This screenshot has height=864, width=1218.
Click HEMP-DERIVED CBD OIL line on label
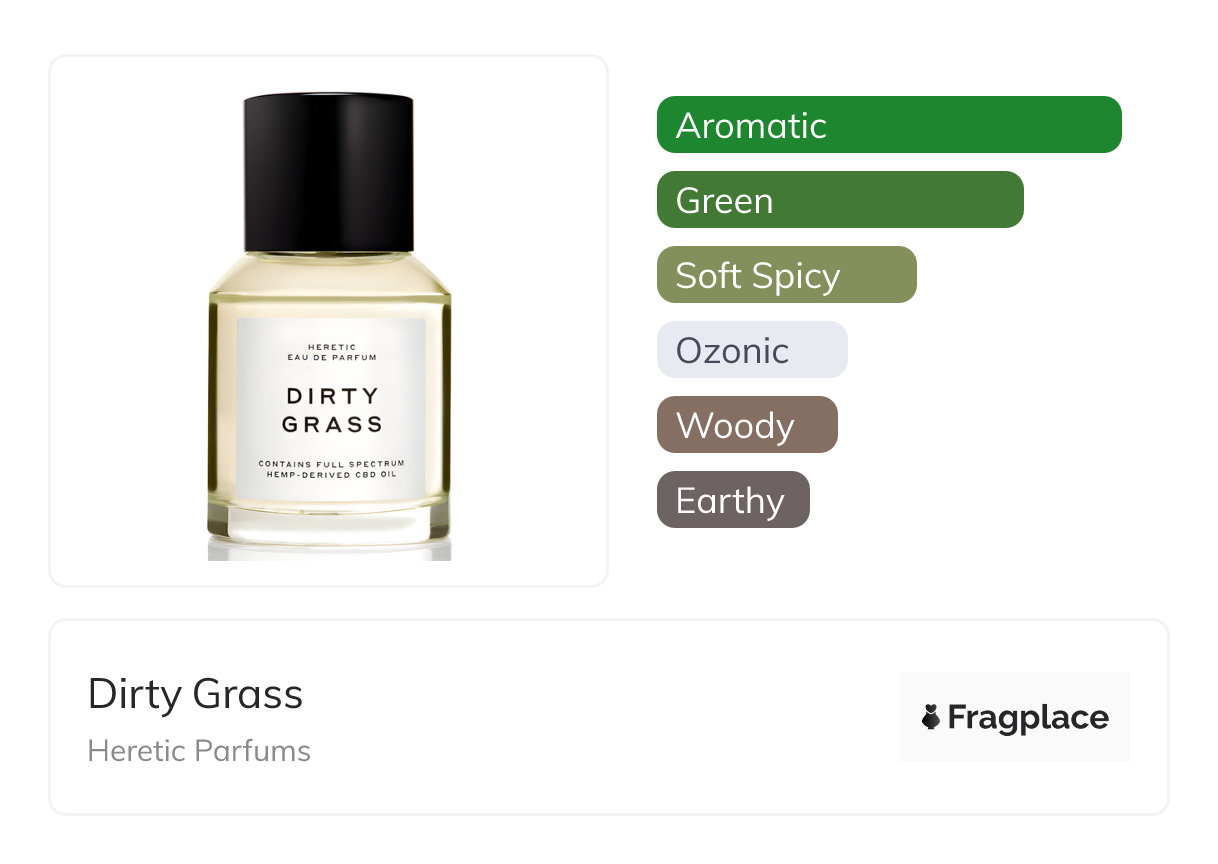[332, 475]
